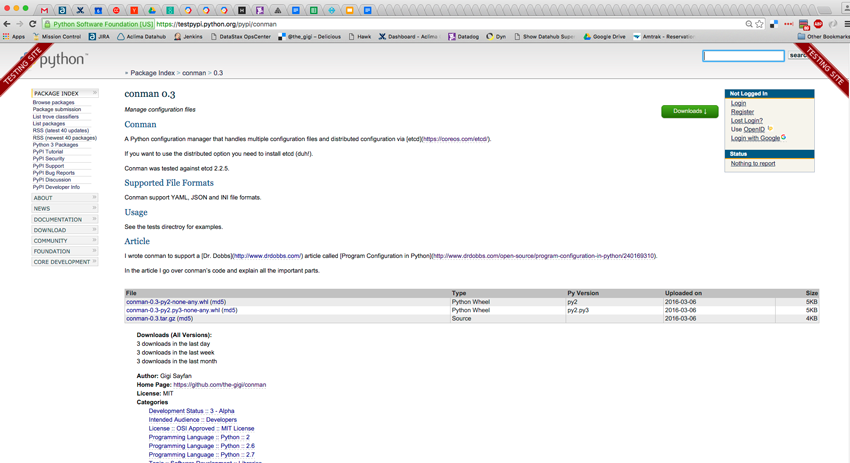The image size is (850, 463).
Task: Open the DataStax OpsCenter bookmark
Action: pyautogui.click(x=241, y=36)
